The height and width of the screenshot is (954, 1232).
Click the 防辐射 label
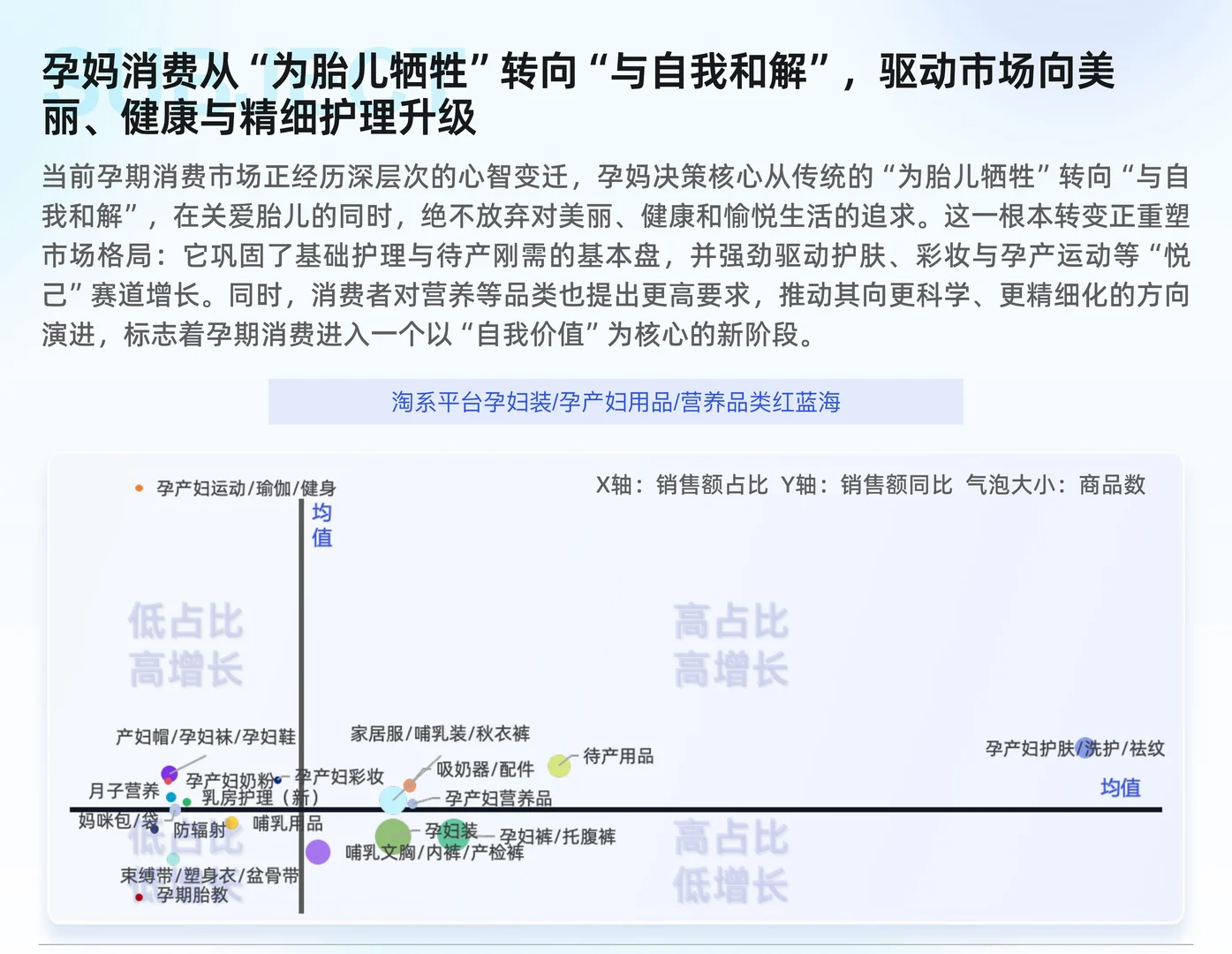click(x=200, y=830)
